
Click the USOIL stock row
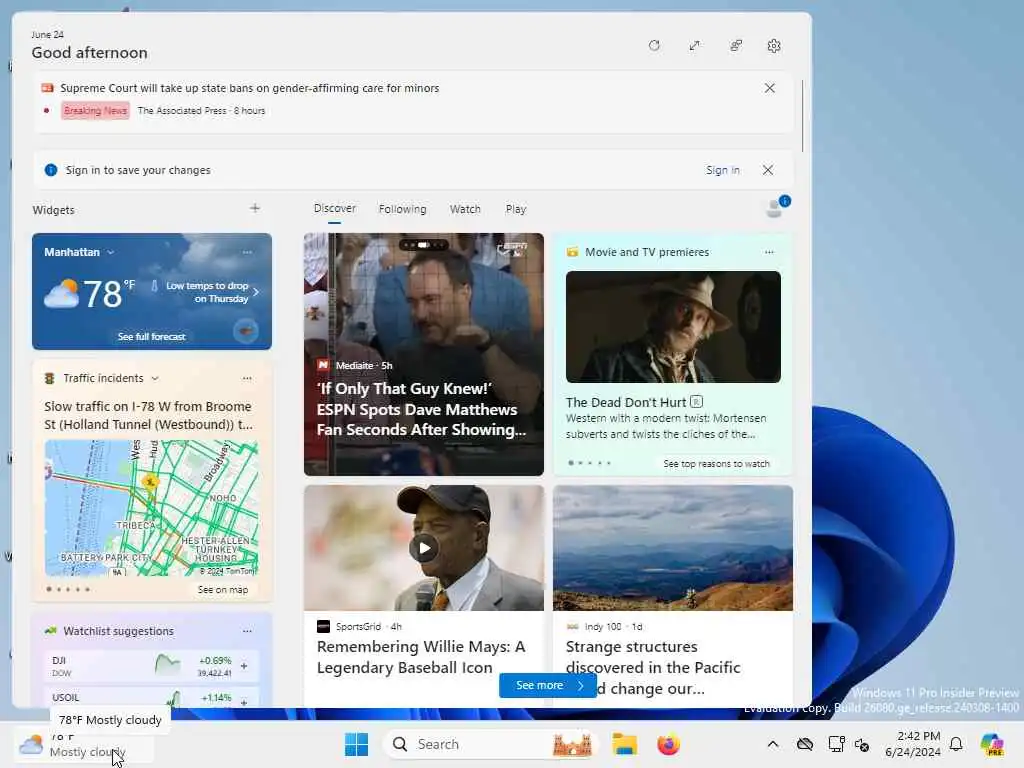(x=150, y=699)
